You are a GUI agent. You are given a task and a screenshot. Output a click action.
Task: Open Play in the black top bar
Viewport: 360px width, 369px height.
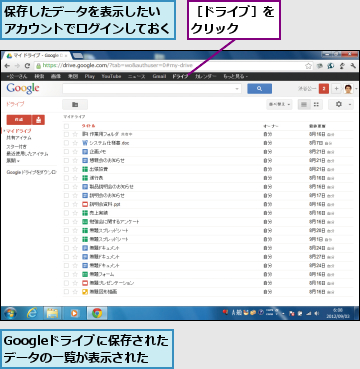click(x=89, y=76)
